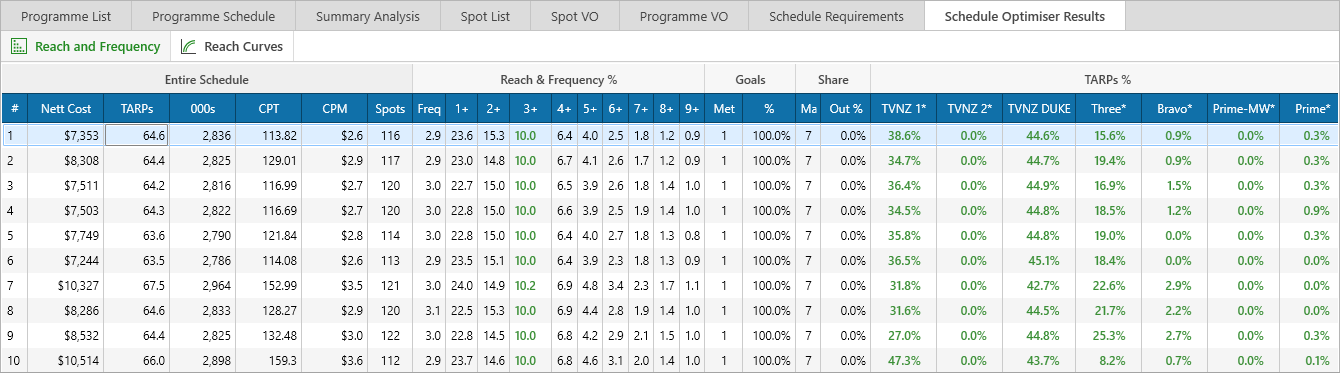1340x373 pixels.
Task: Click the TVNZ DUKE column header
Action: pyautogui.click(x=1038, y=109)
